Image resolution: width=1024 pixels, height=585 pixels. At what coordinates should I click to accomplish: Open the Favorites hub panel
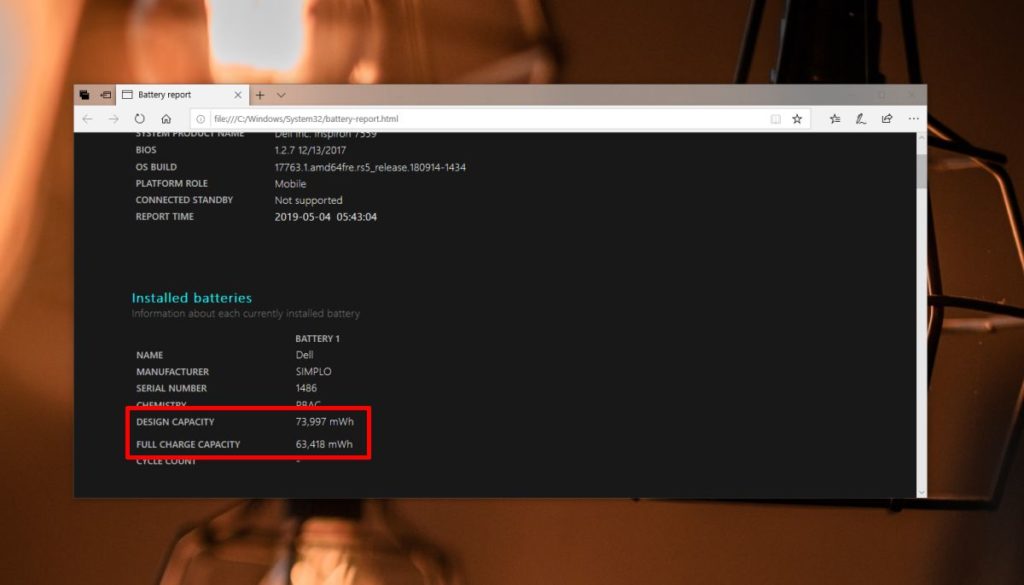(834, 118)
